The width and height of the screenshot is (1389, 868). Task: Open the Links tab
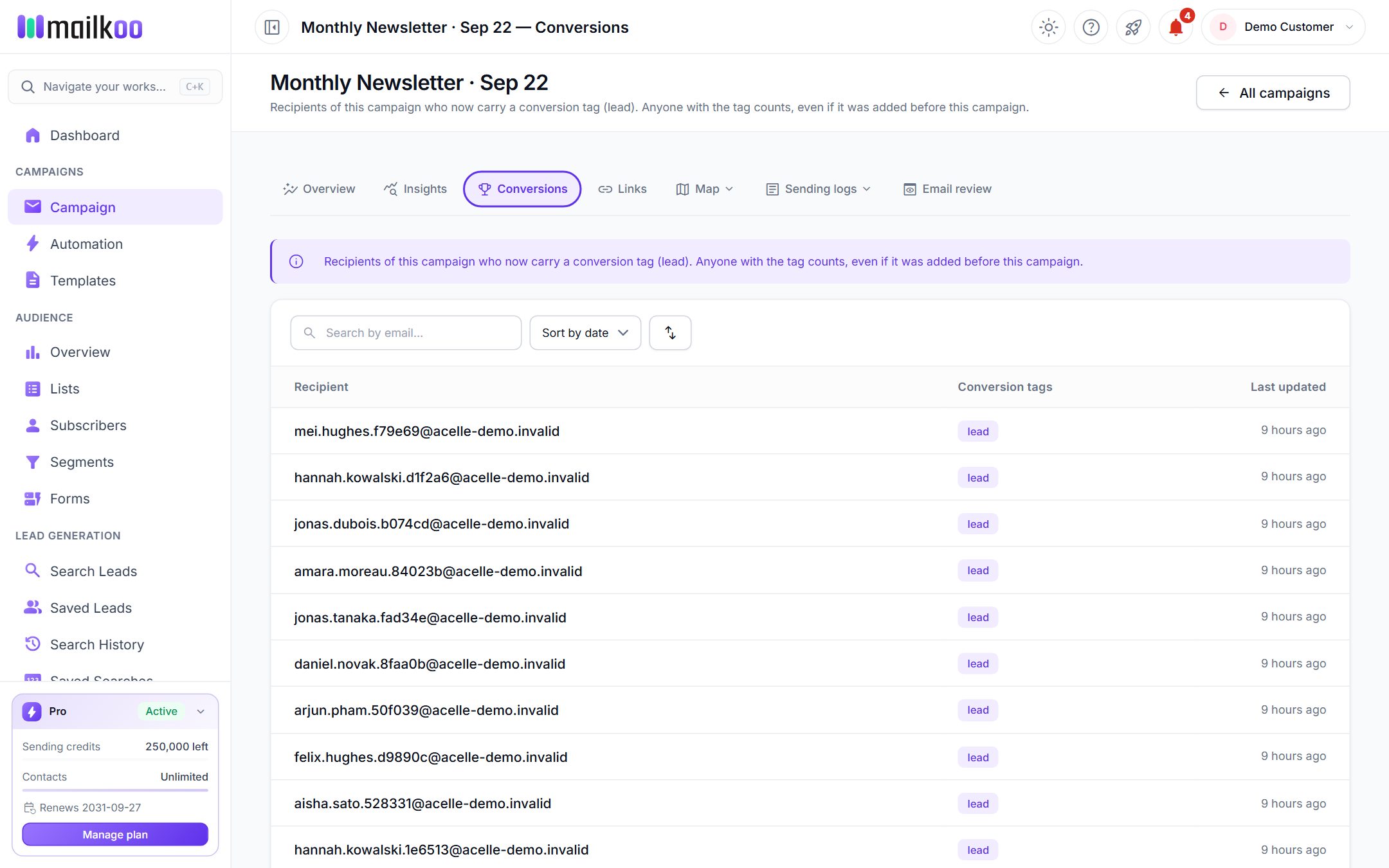pyautogui.click(x=622, y=189)
